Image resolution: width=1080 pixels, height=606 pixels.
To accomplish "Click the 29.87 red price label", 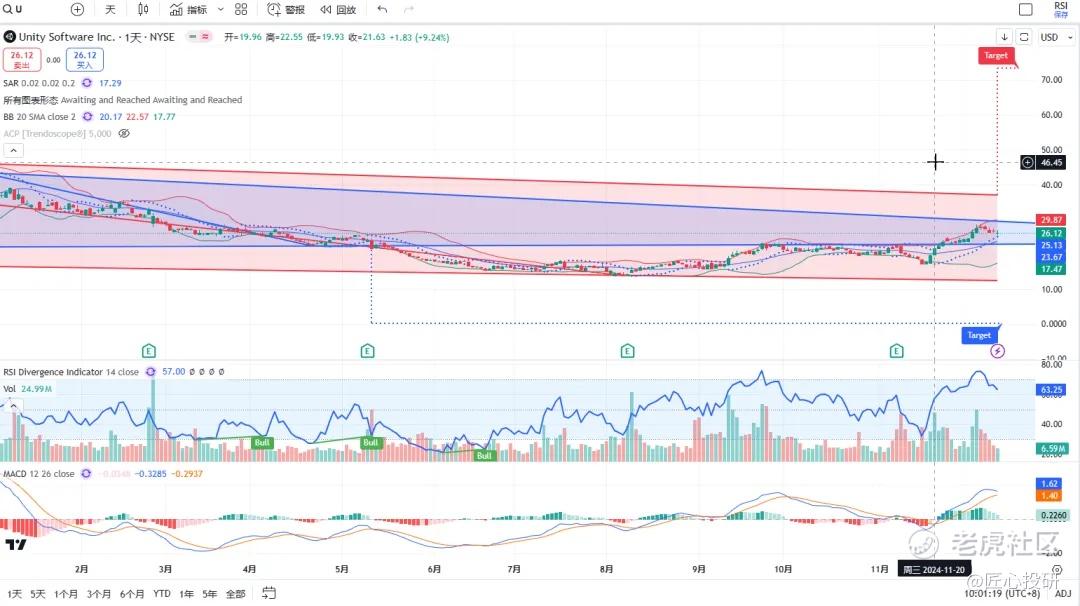I will tap(1051, 220).
